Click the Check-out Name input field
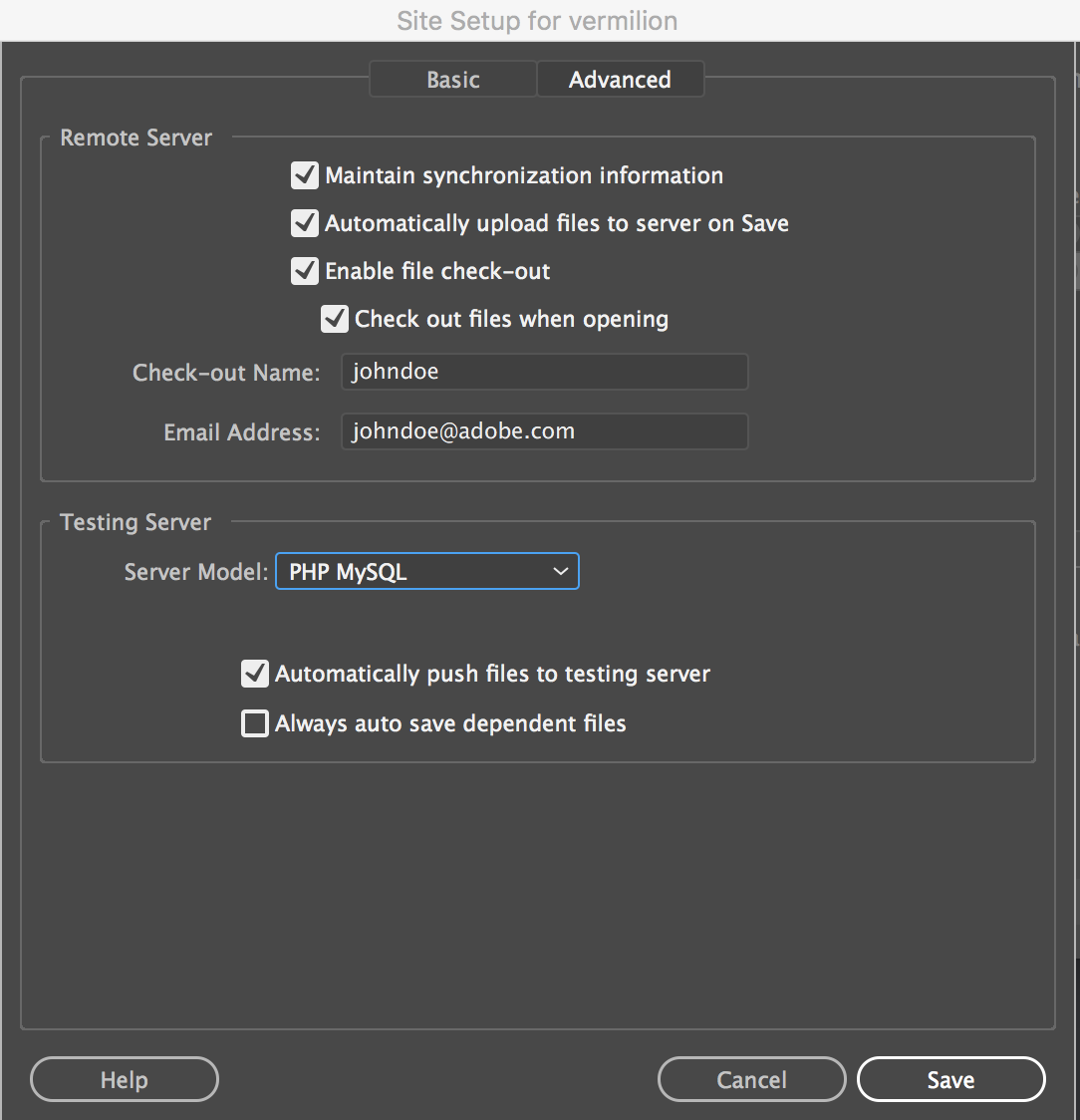 click(544, 371)
